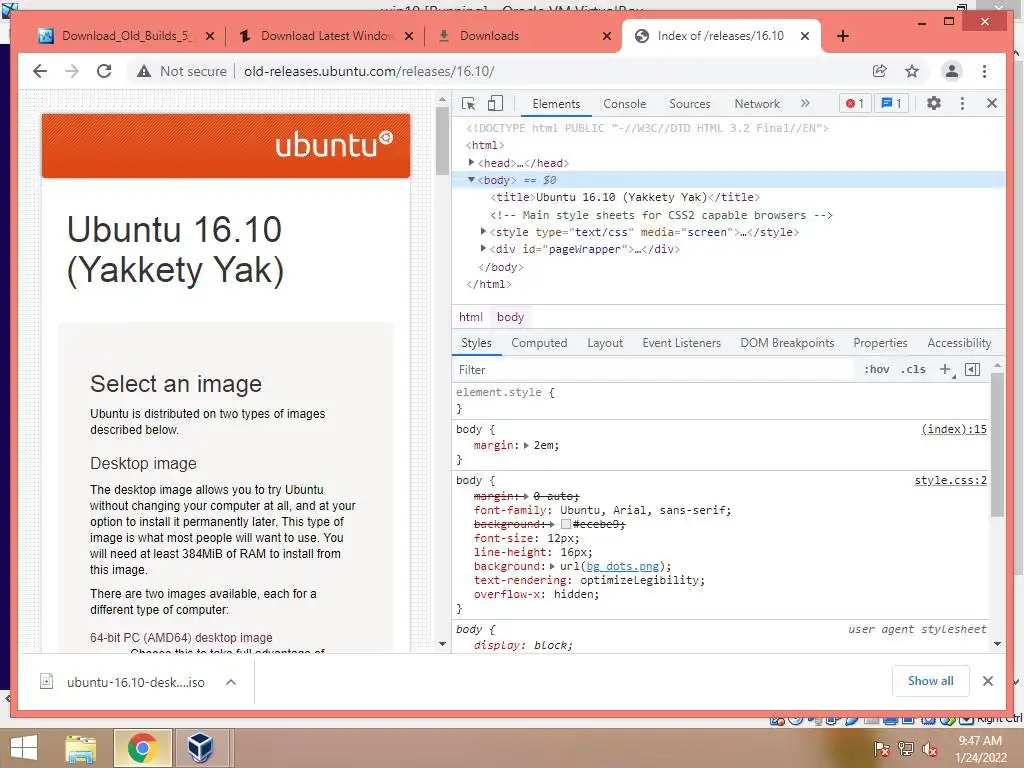Close the Download_Old_Builds tab
This screenshot has height=768, width=1024.
coord(210,36)
